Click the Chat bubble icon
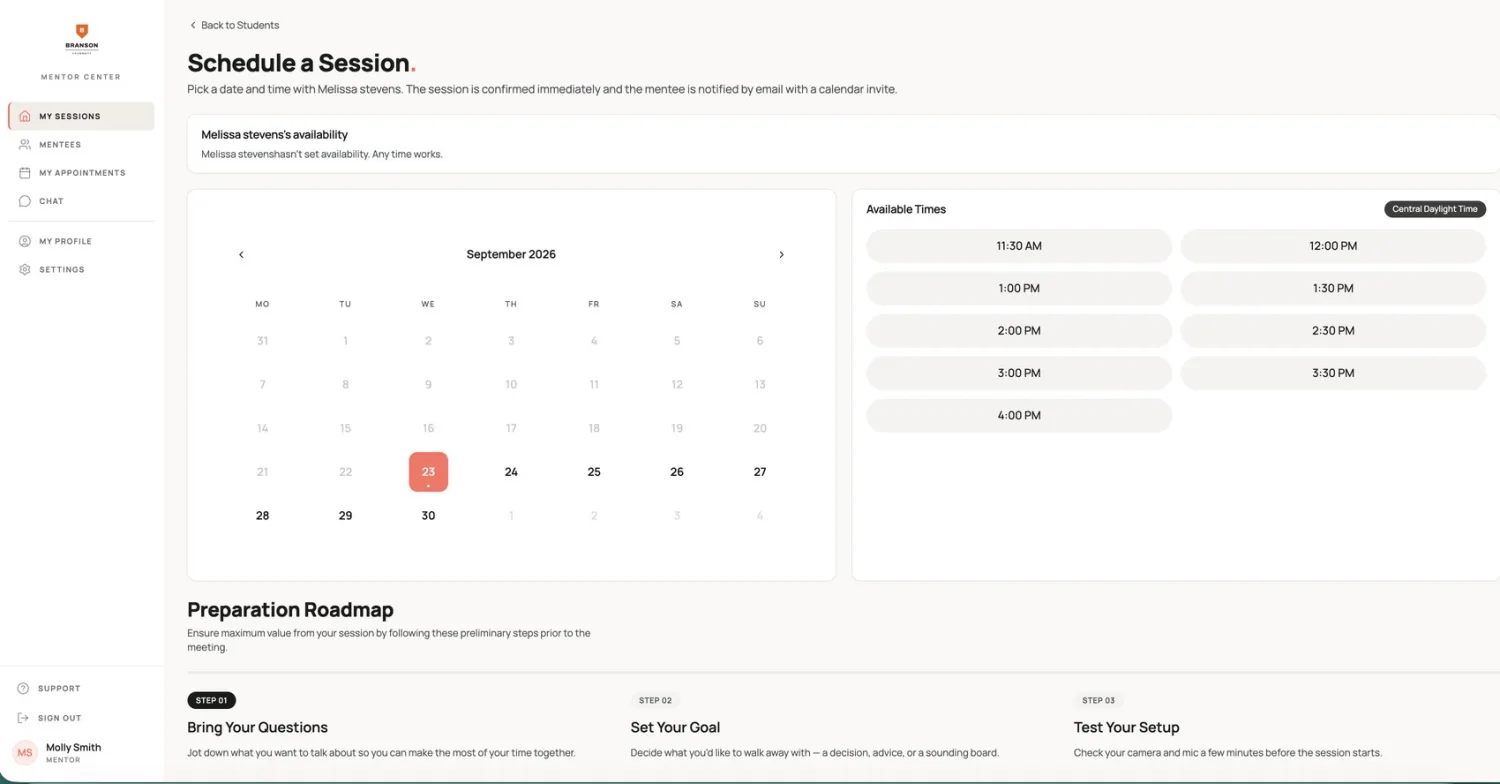 tap(25, 201)
